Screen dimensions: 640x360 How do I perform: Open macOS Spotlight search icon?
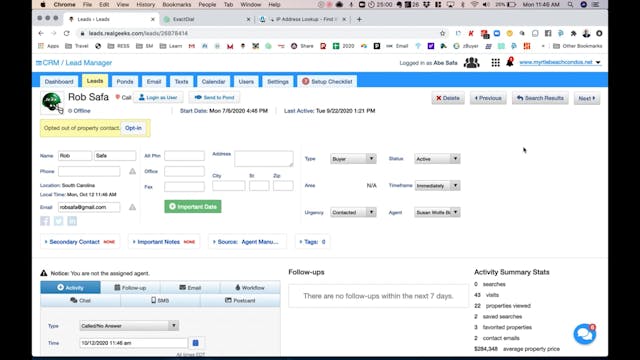click(570, 4)
